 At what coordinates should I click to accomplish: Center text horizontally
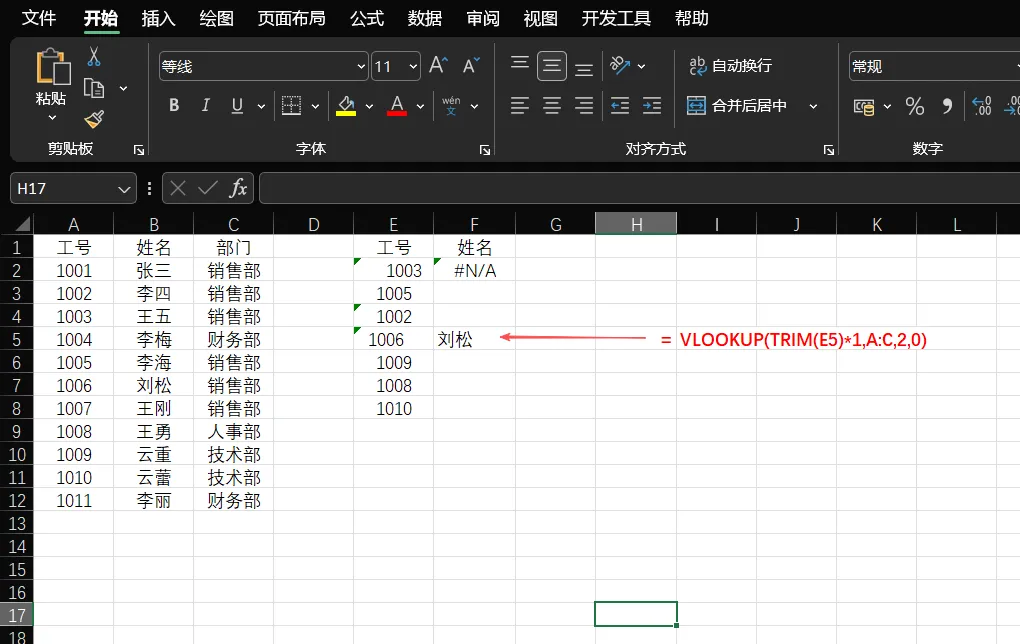click(x=552, y=105)
